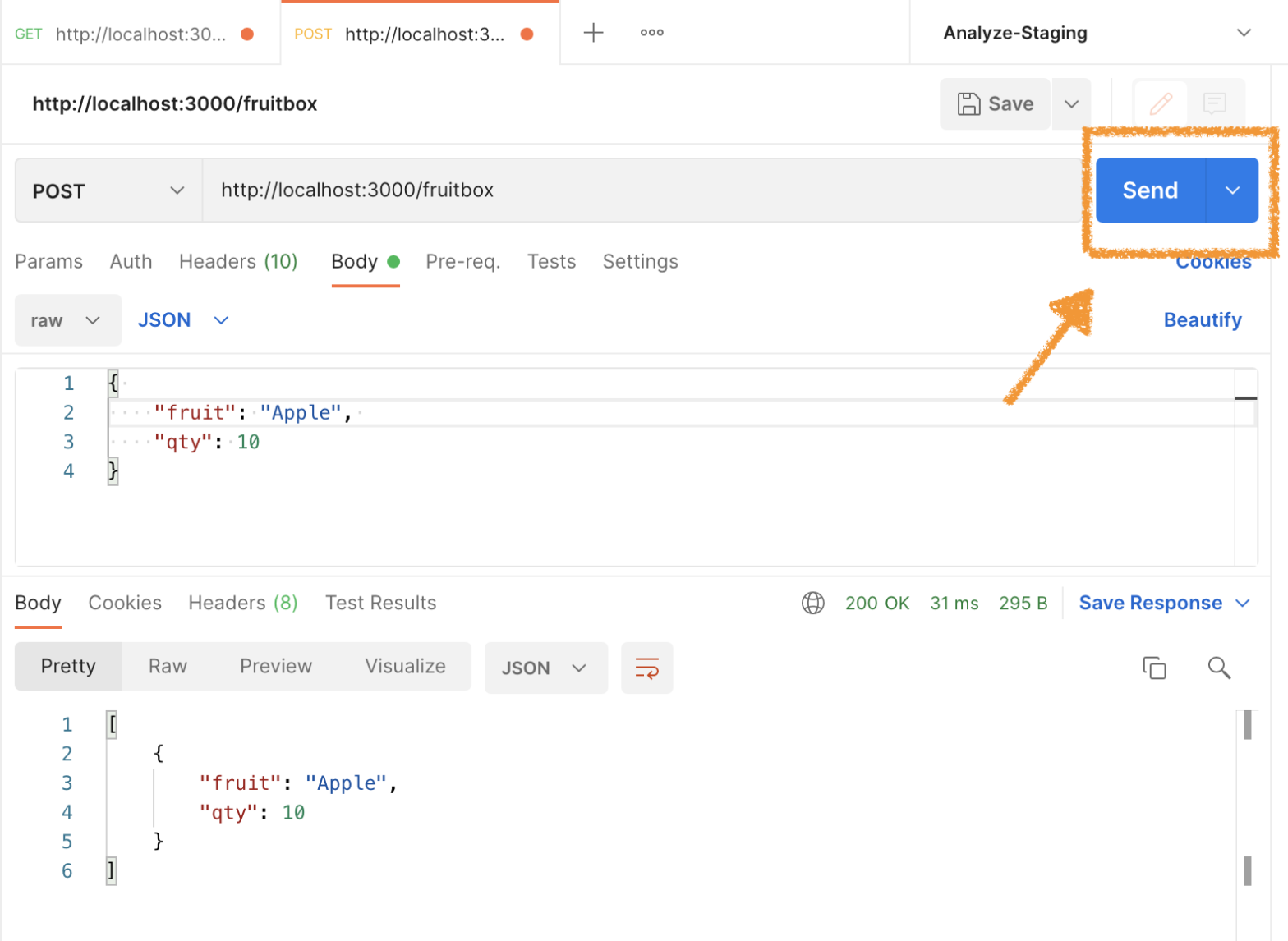The height and width of the screenshot is (941, 1288).
Task: Open the response JSON format dropdown
Action: pyautogui.click(x=545, y=668)
